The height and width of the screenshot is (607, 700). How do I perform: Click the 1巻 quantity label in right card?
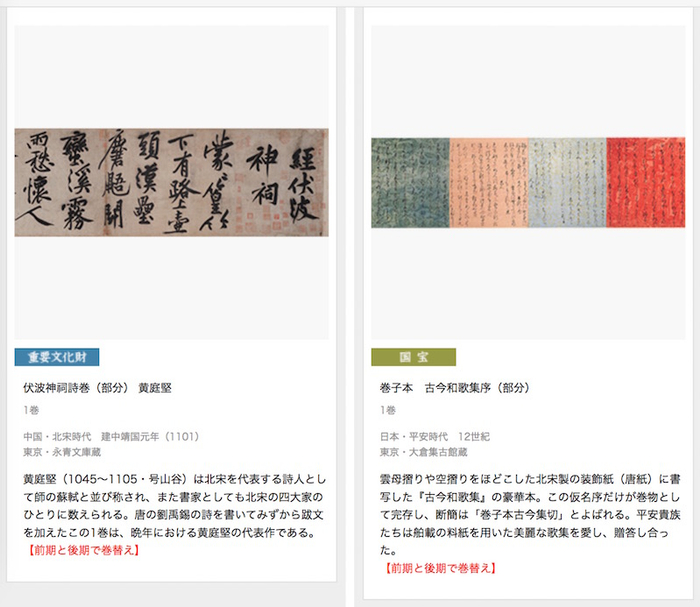click(x=388, y=410)
